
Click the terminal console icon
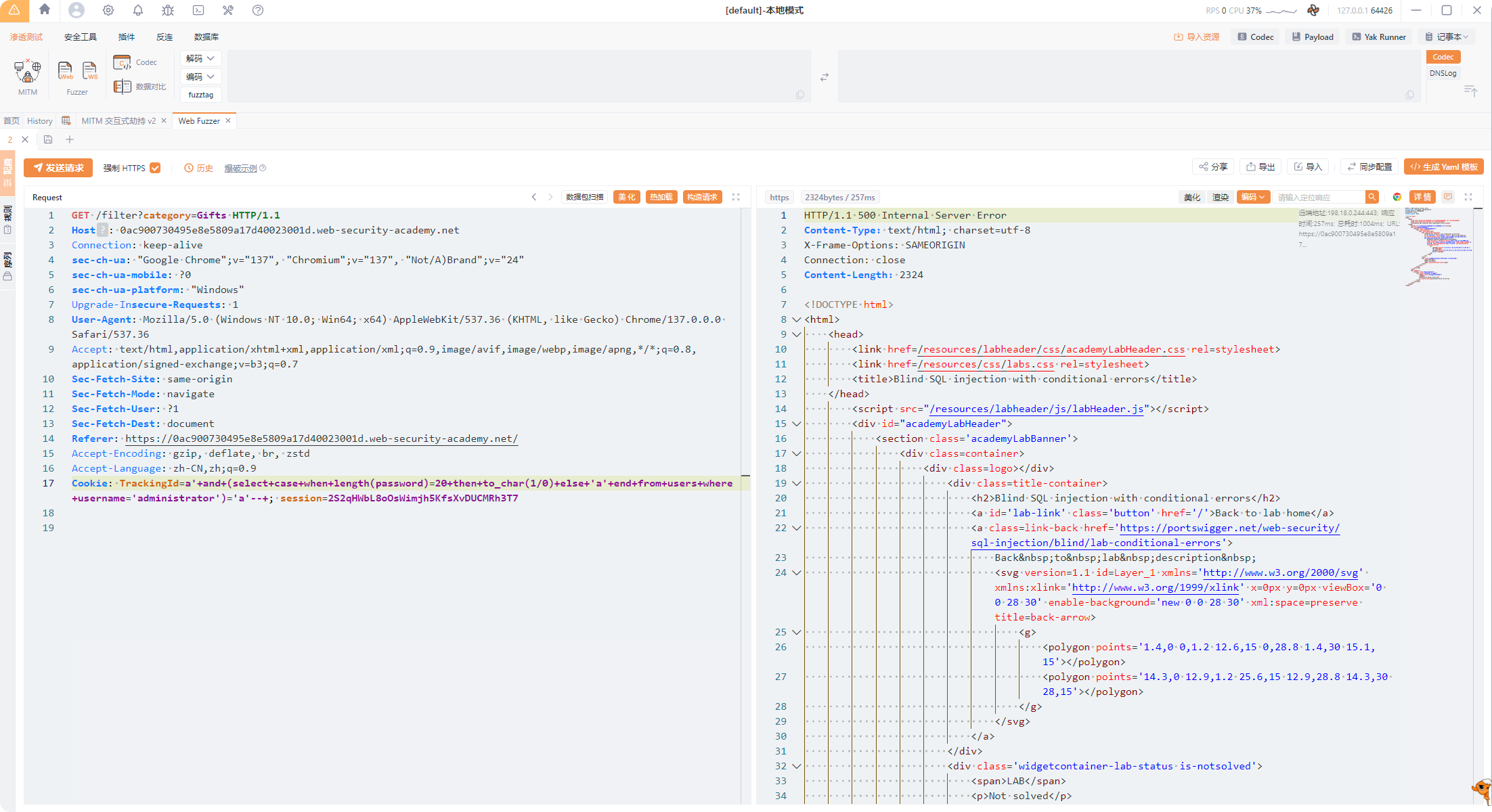(198, 10)
